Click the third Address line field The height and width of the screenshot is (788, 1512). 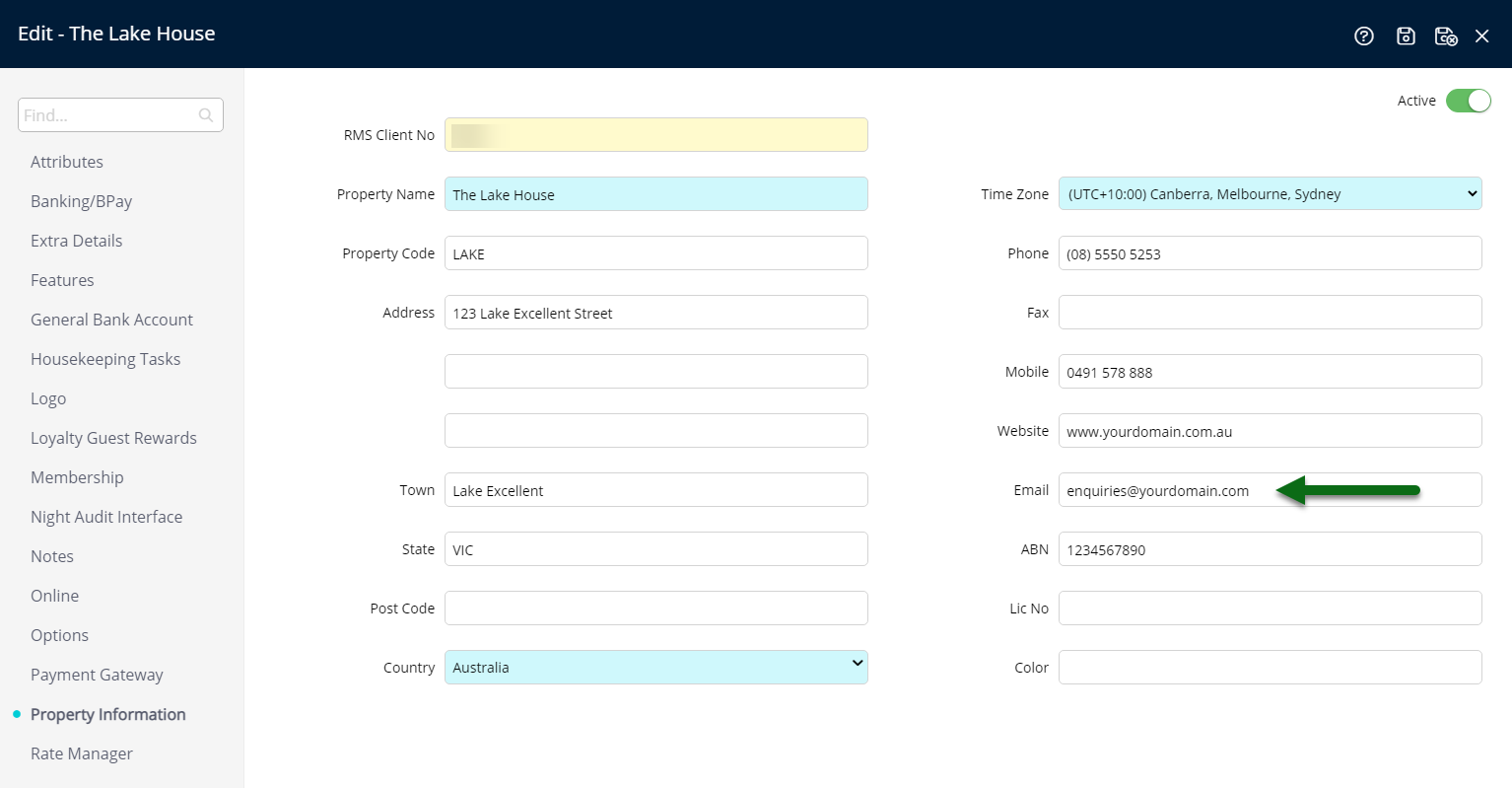pos(656,431)
